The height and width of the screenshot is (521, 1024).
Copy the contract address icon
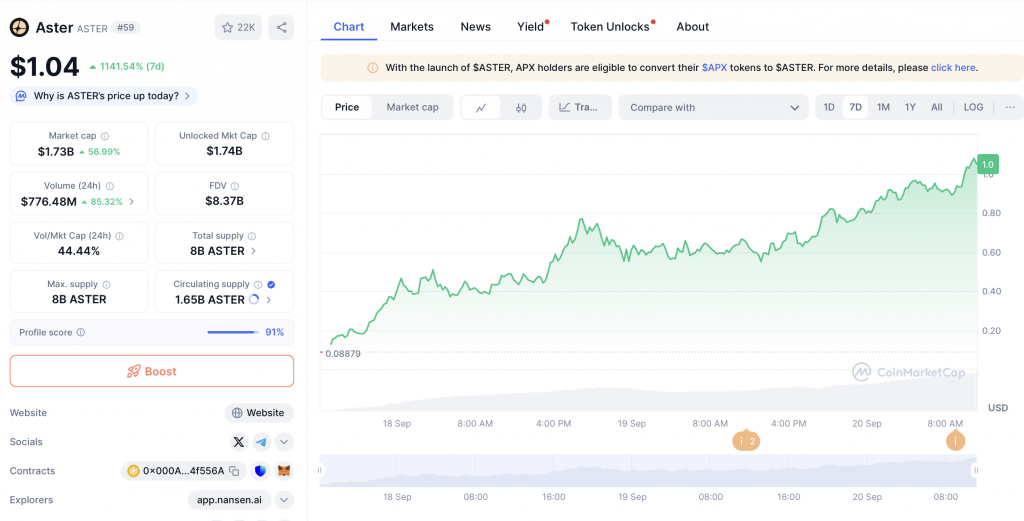[x=234, y=471]
